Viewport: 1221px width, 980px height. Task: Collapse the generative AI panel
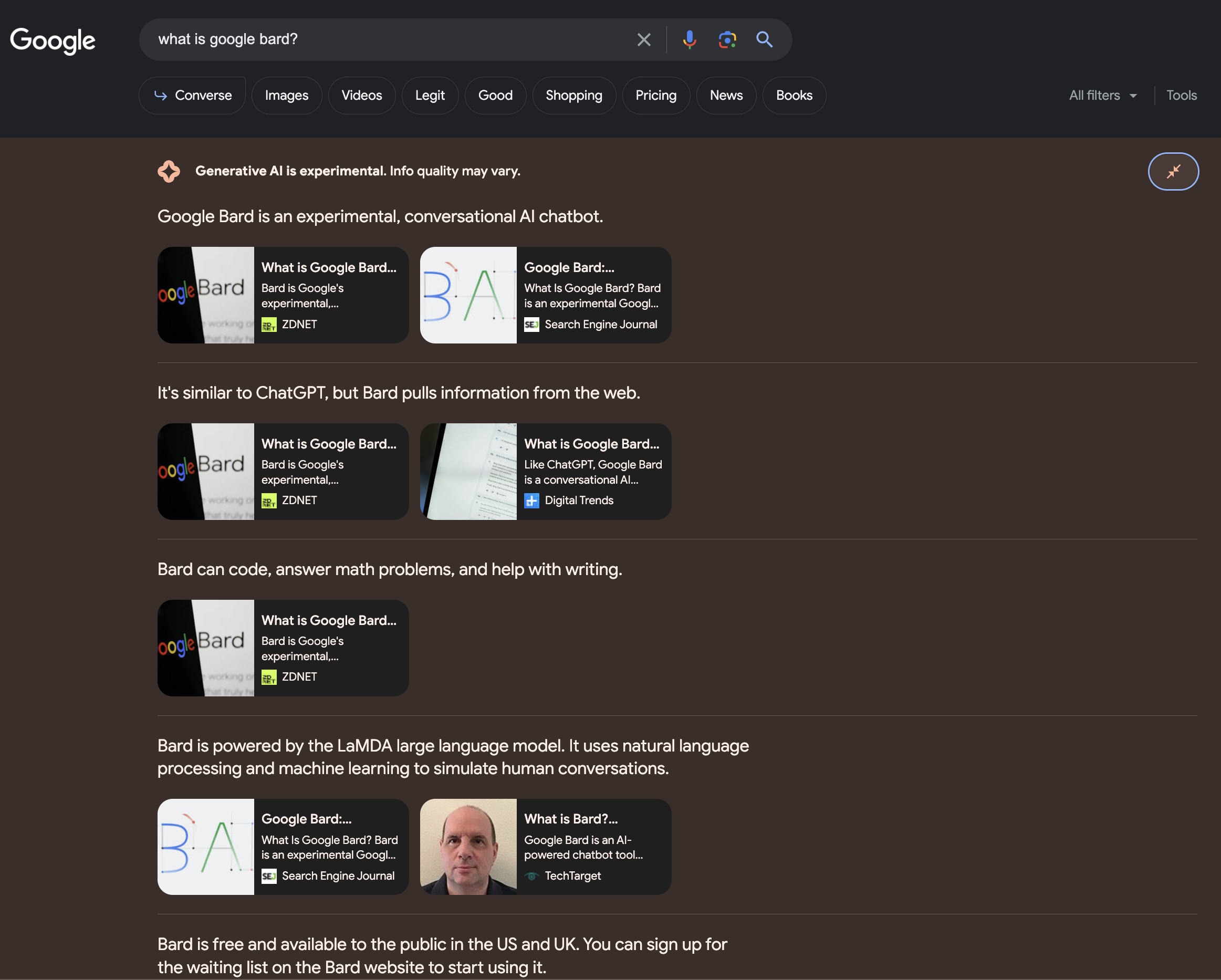point(1173,171)
